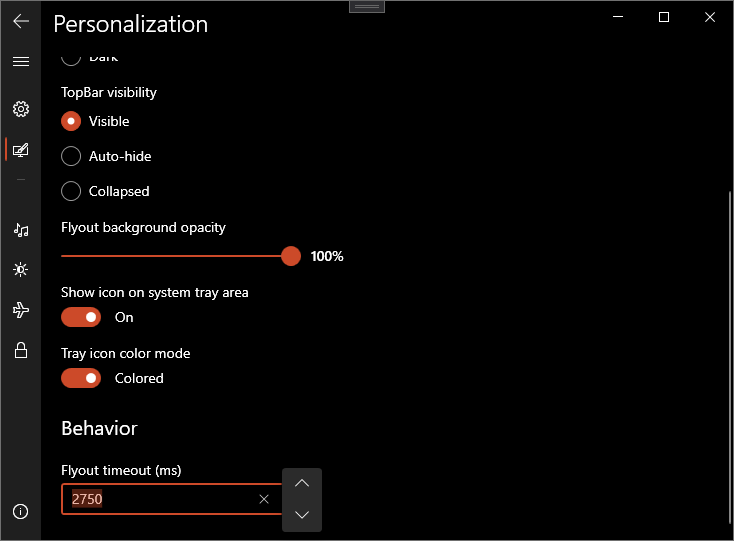Decrease Flyout timeout with down chevron

coord(302,515)
